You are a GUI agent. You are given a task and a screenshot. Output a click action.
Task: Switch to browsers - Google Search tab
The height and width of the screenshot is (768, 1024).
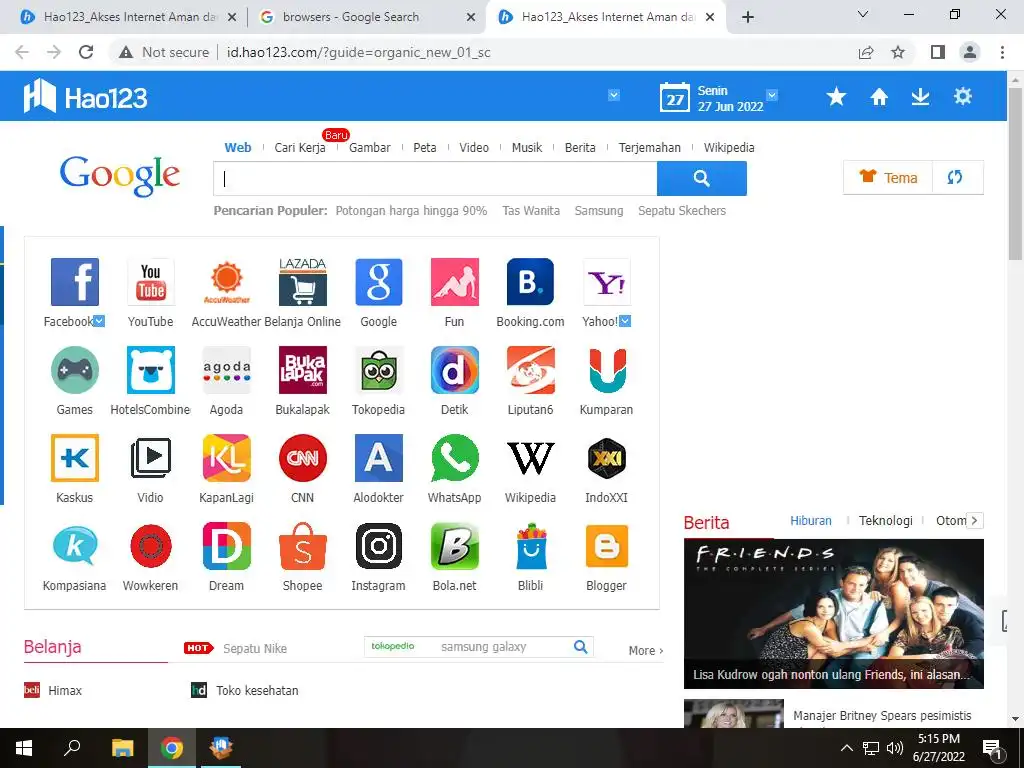click(x=367, y=17)
